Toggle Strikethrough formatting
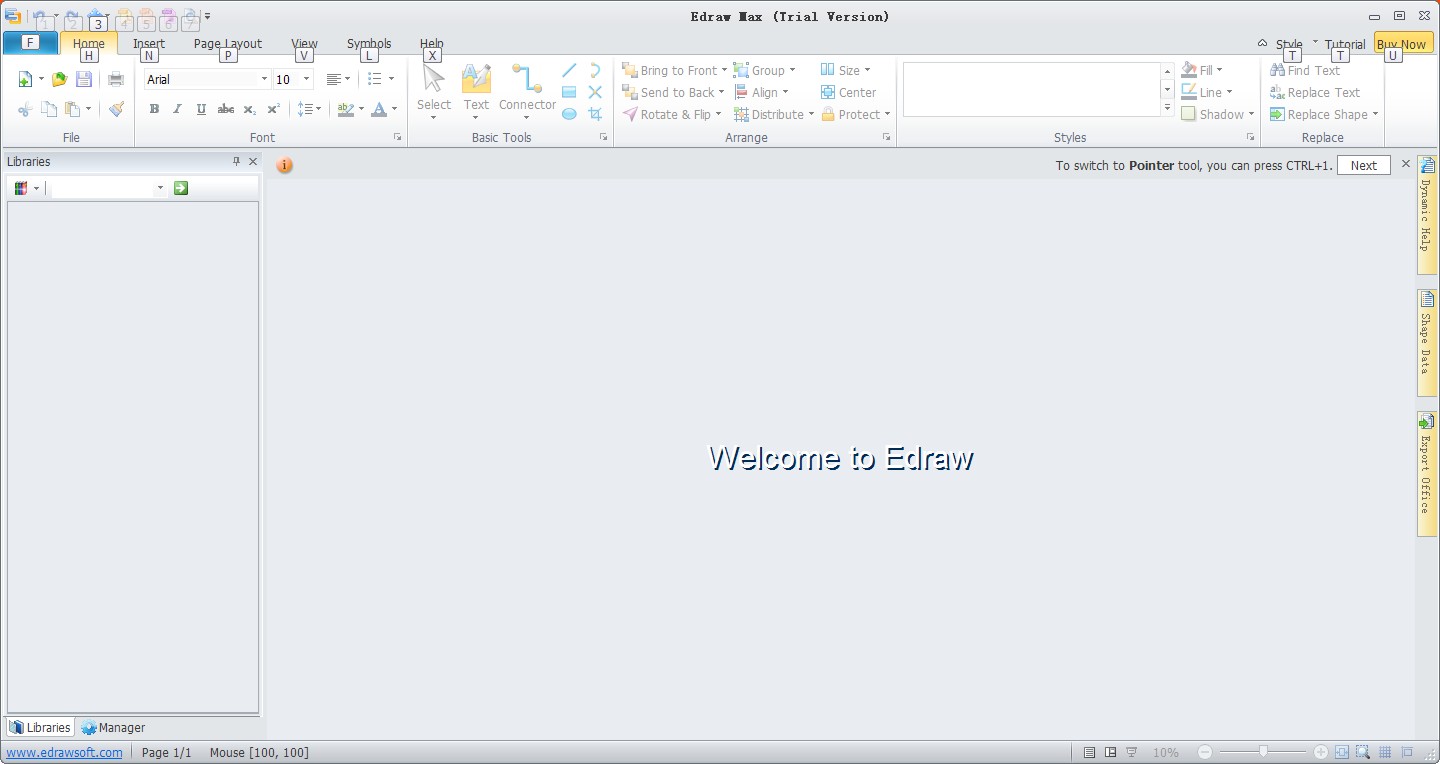This screenshot has width=1440, height=764. [x=226, y=109]
